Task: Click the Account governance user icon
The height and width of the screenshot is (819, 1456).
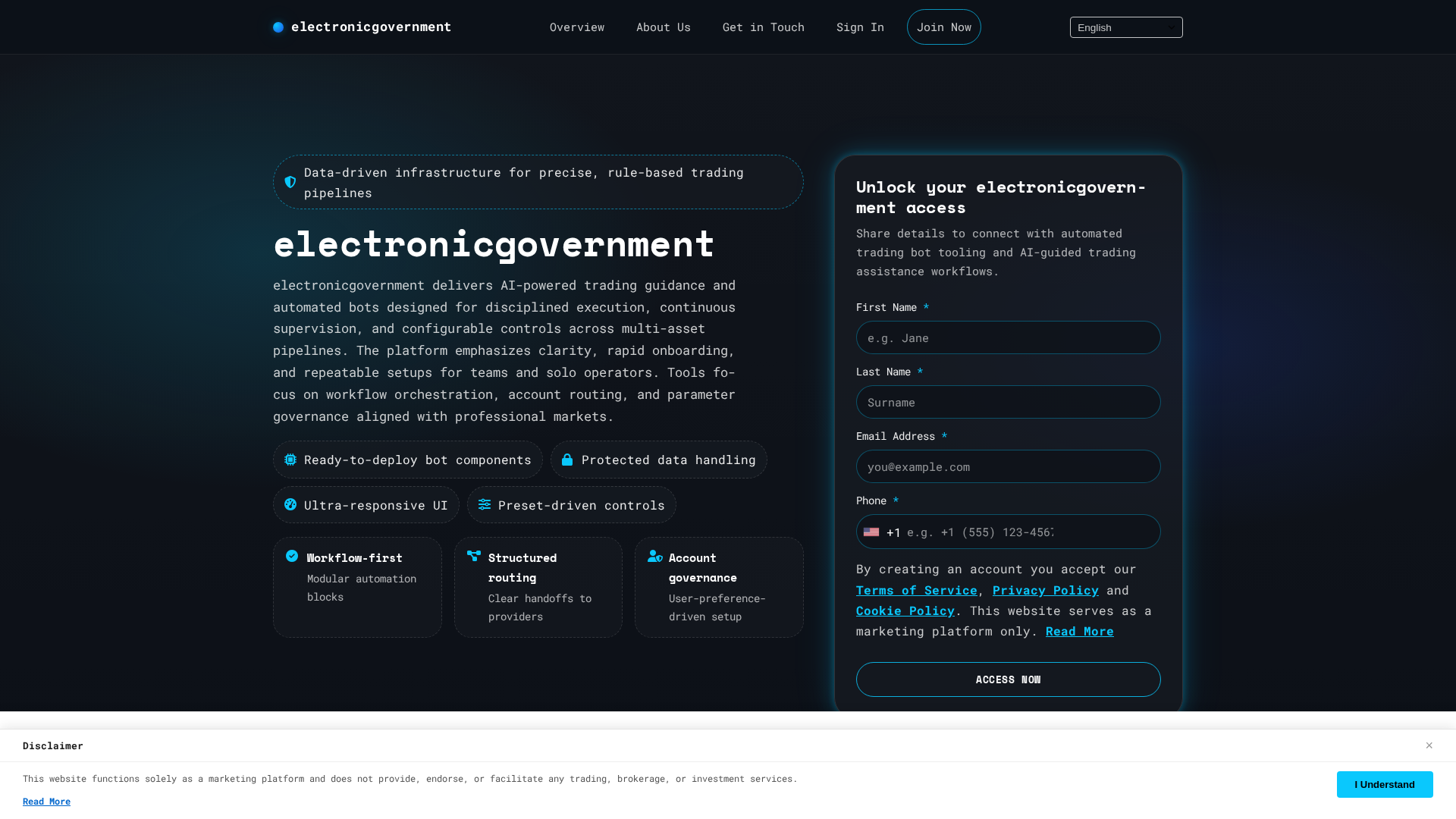Action: coord(655,556)
